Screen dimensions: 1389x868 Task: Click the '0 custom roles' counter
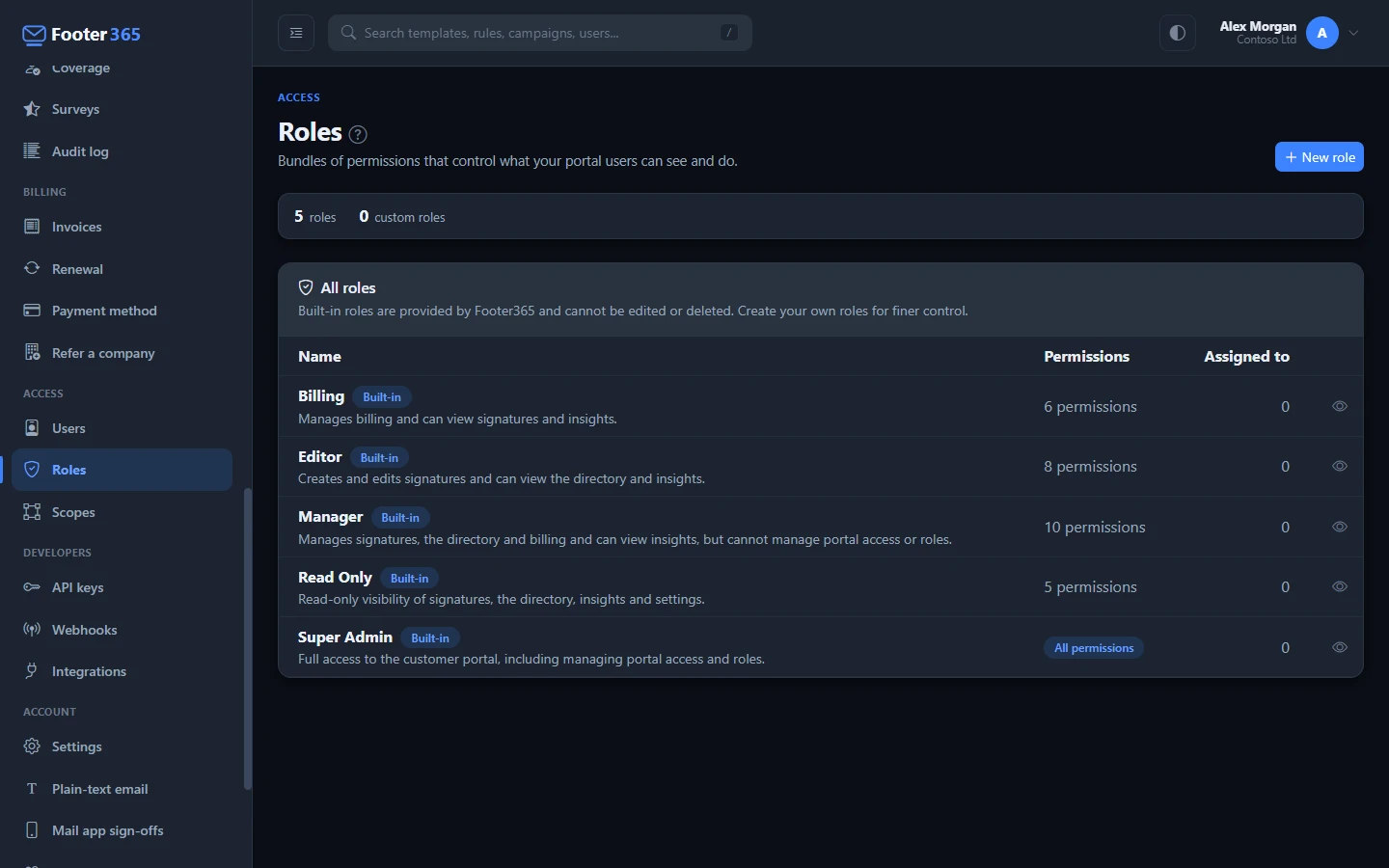point(402,217)
